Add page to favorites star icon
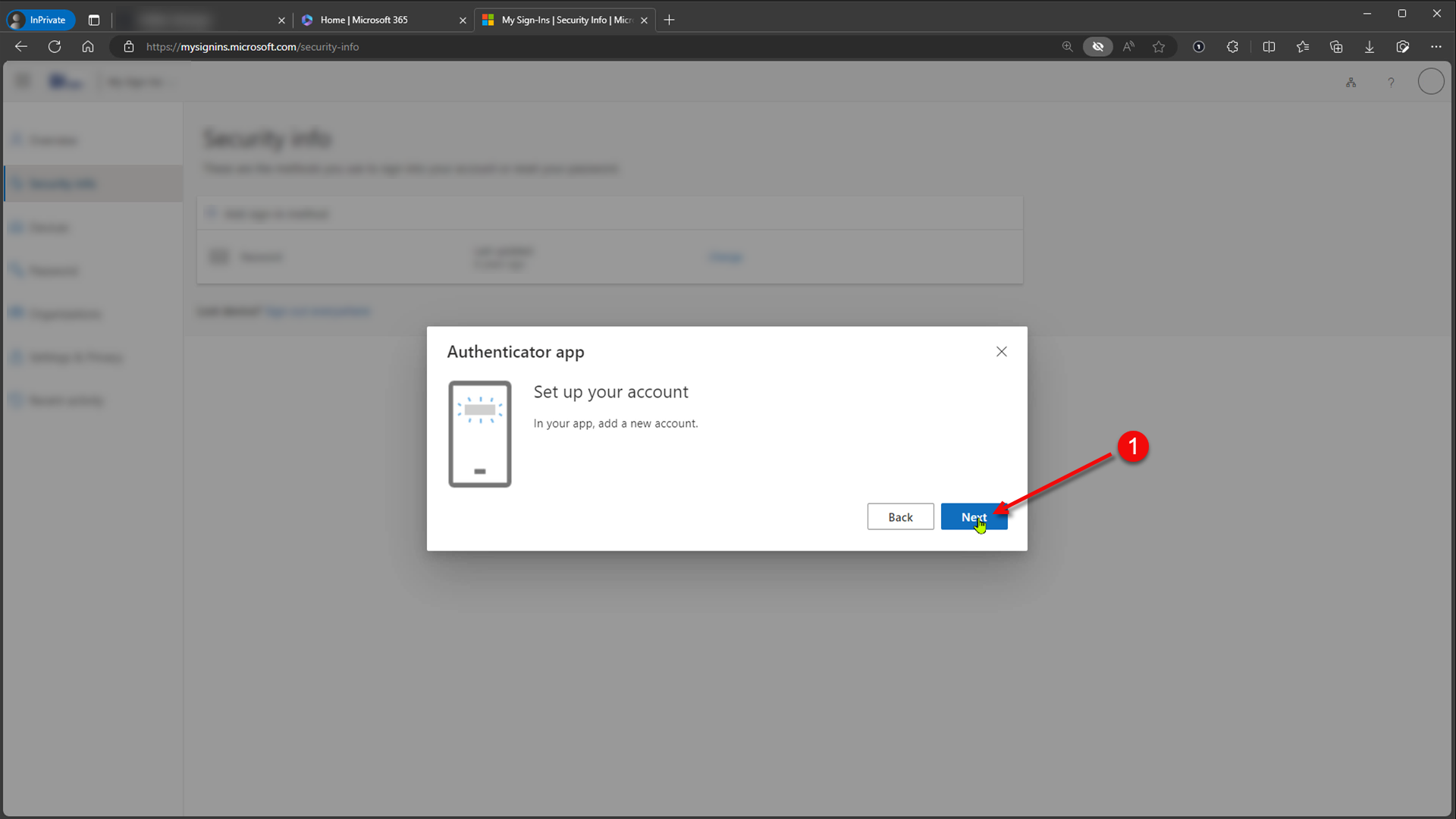The height and width of the screenshot is (819, 1456). coord(1159,47)
